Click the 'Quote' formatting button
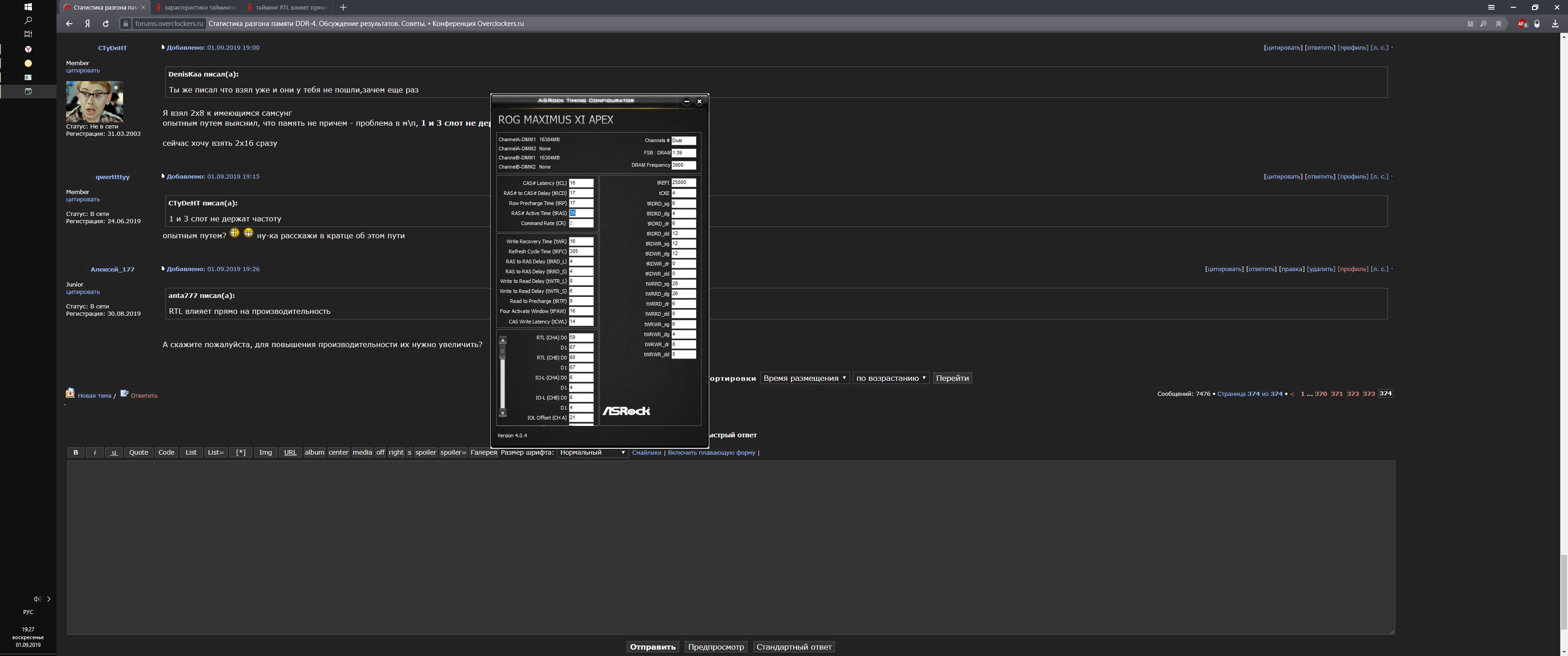1568x656 pixels. (139, 452)
